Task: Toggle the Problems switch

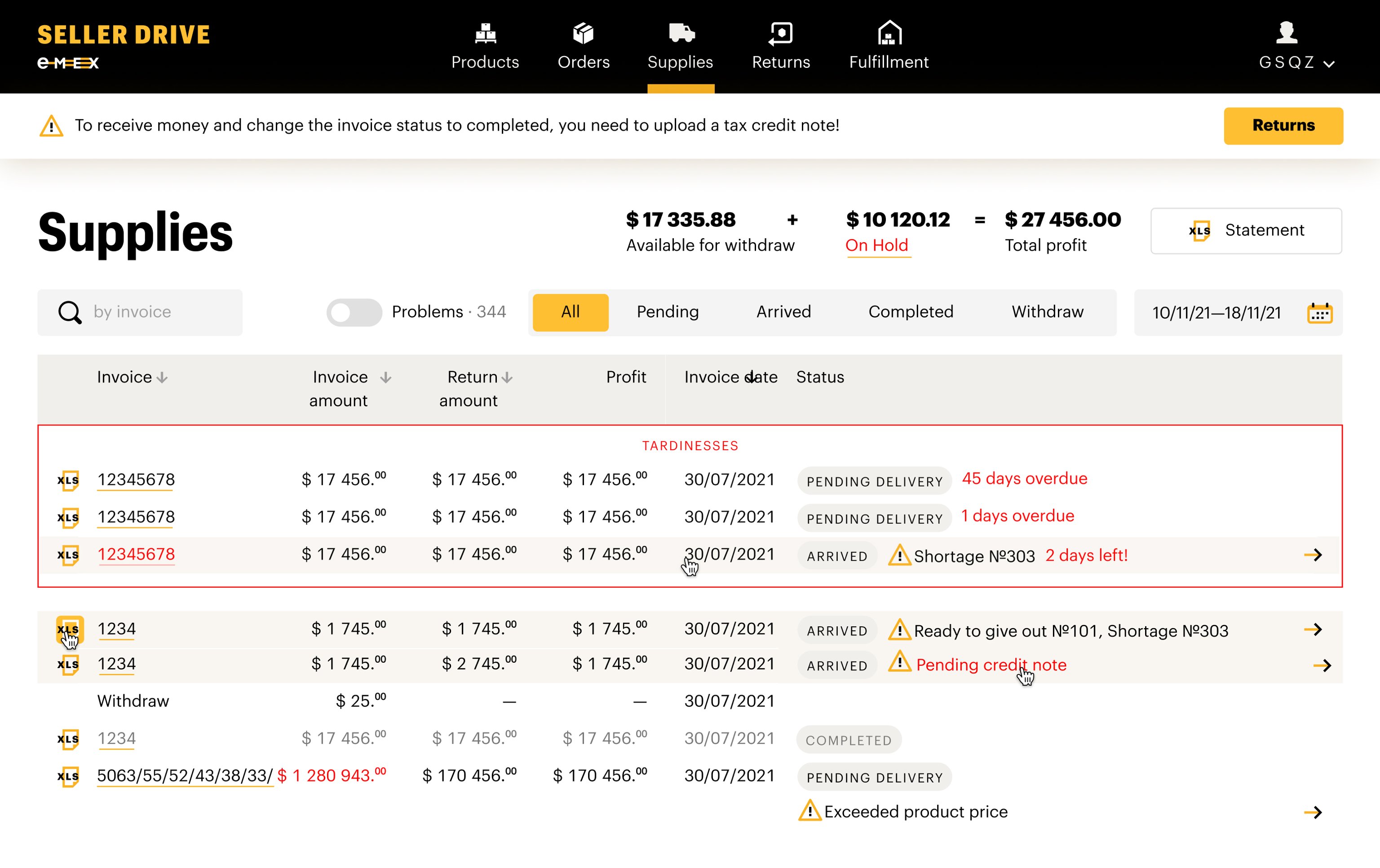Action: (x=354, y=312)
